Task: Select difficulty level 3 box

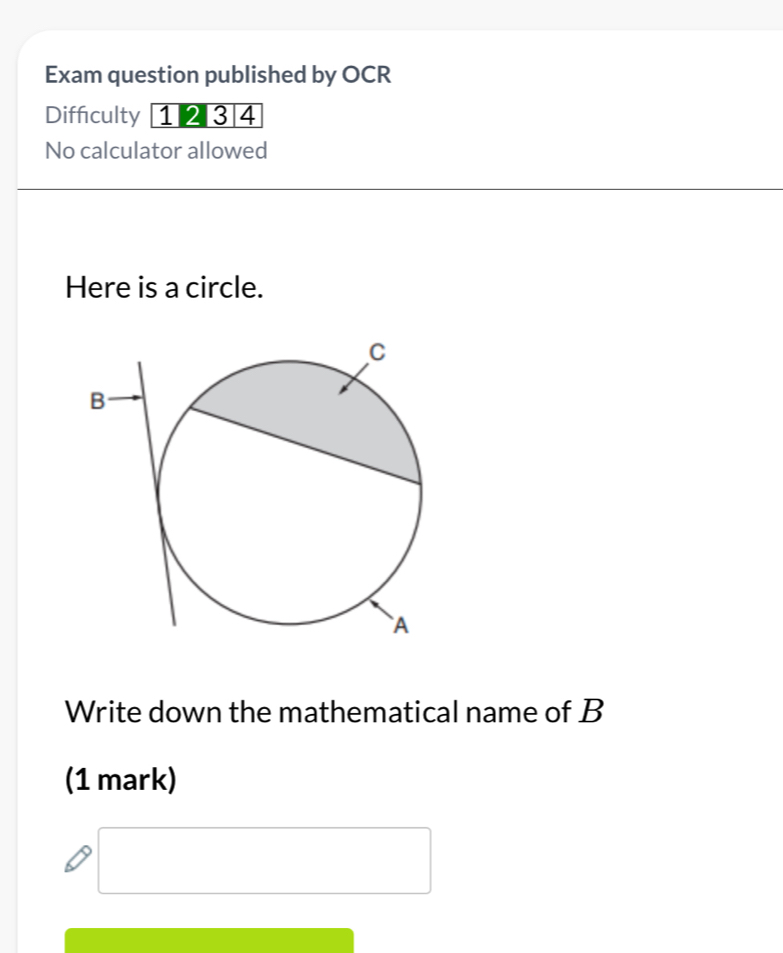Action: coord(220,115)
